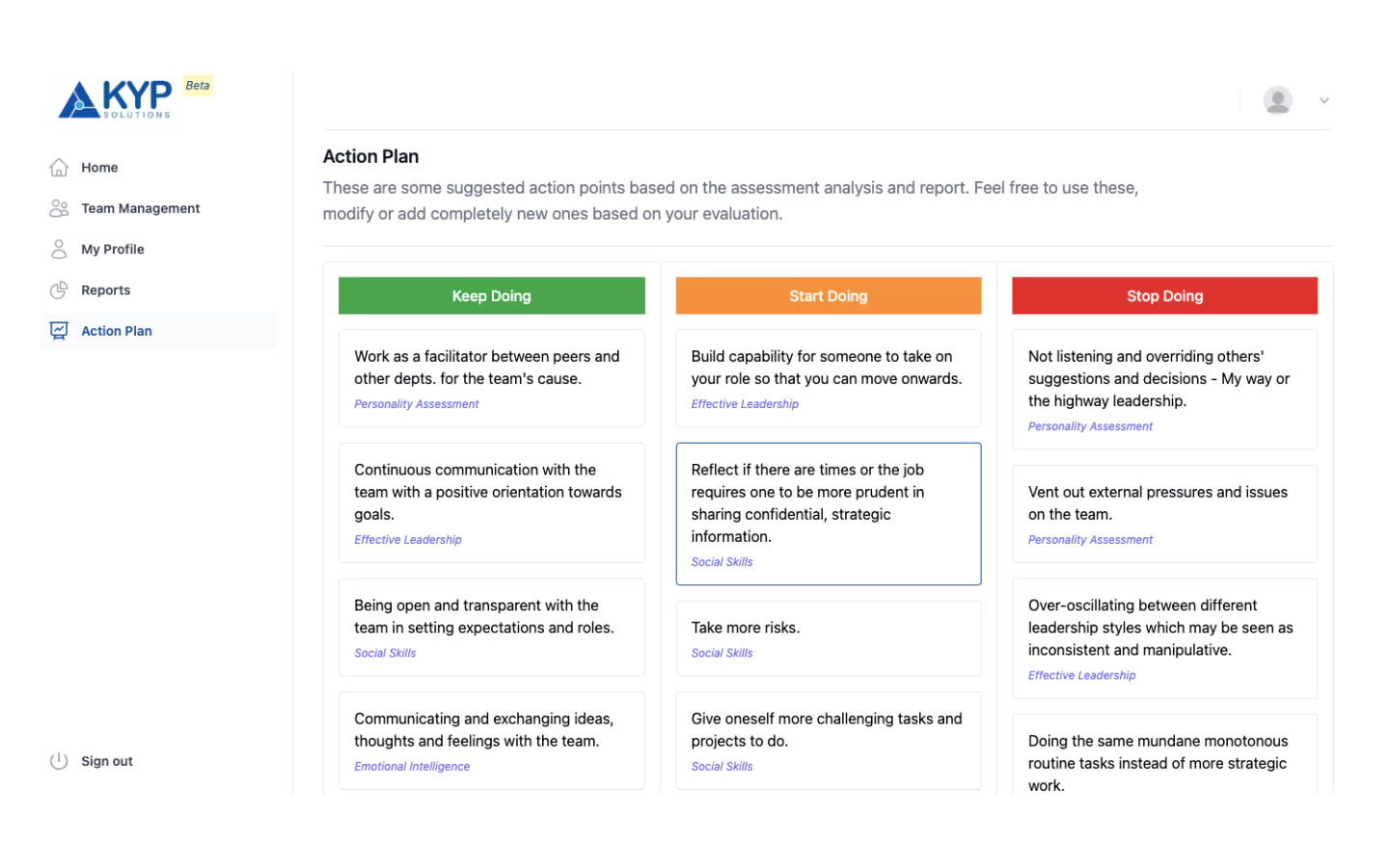Click the Beta badge beside the logo
The width and height of the screenshot is (1389, 868).
pos(198,86)
